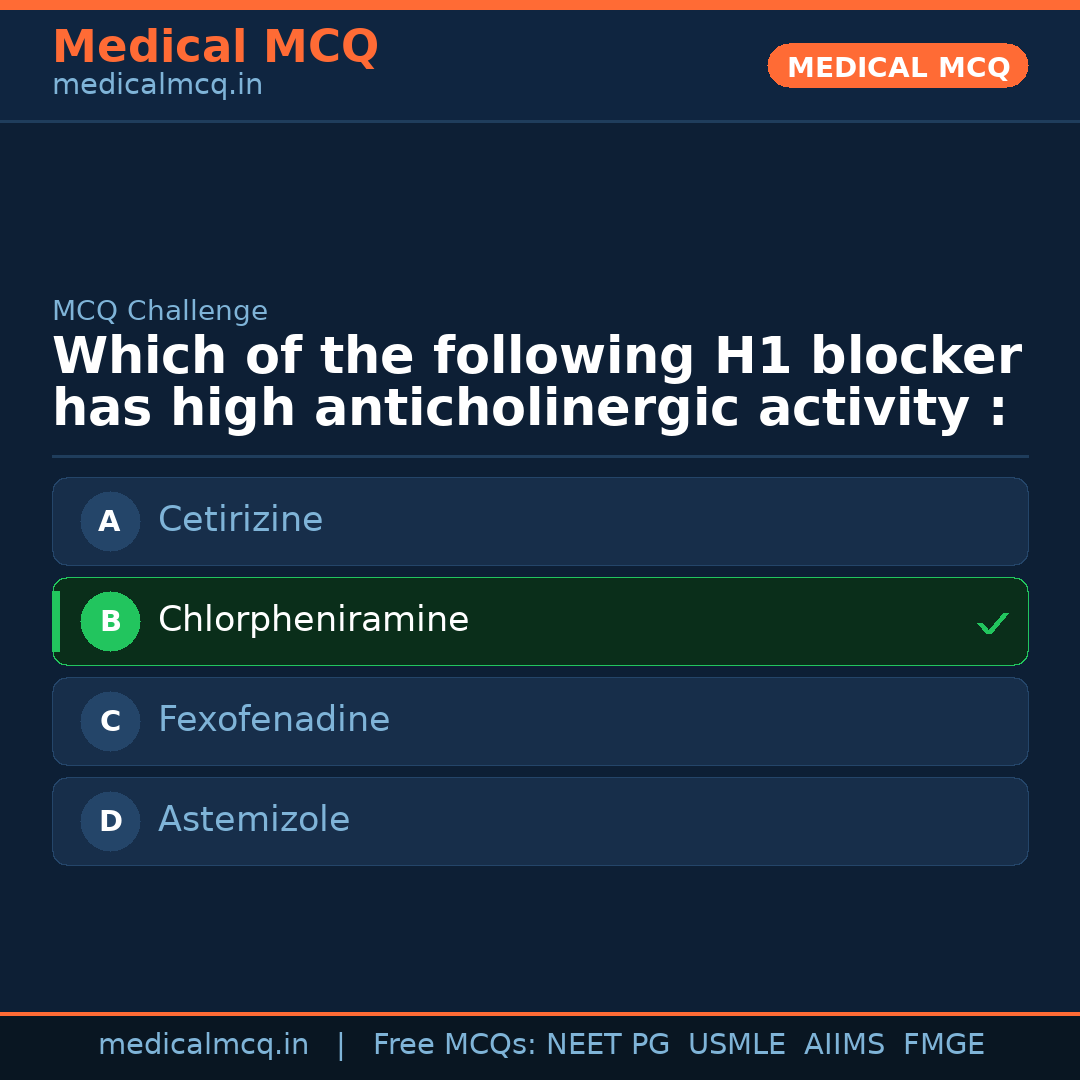Click the green B circle icon

[x=110, y=621]
